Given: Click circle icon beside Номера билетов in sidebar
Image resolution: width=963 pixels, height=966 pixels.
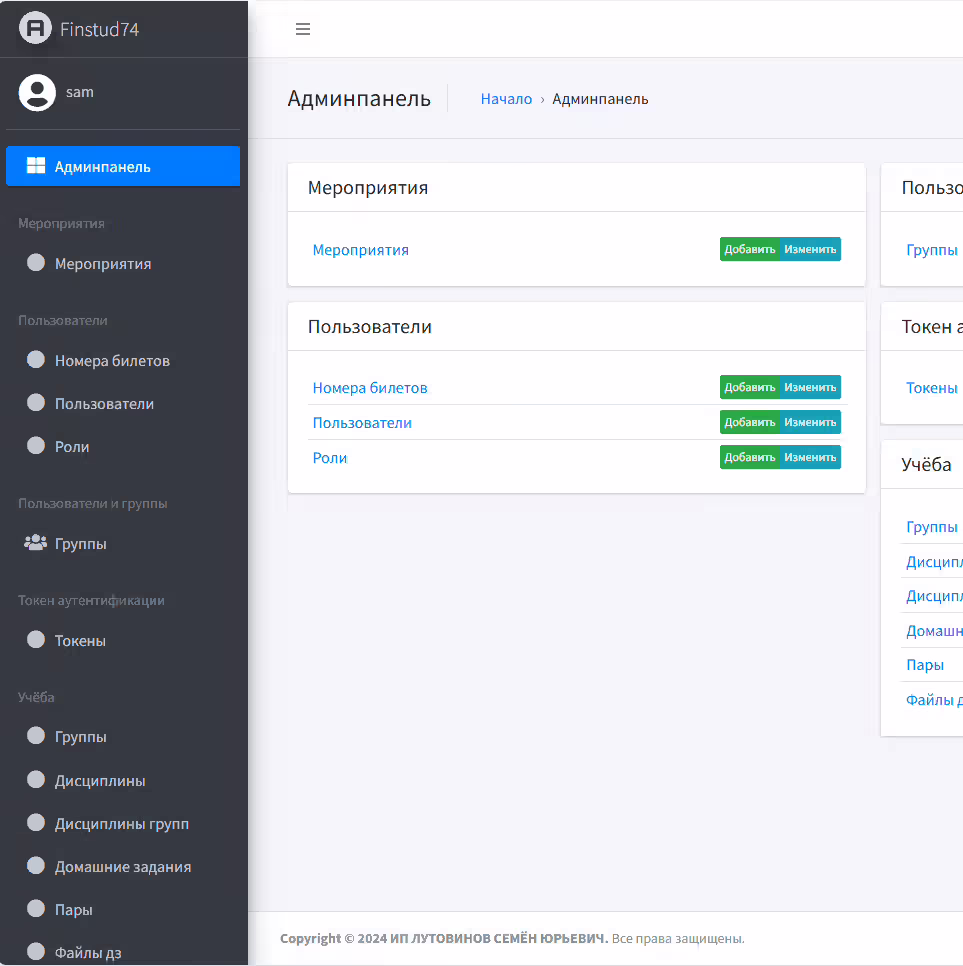Looking at the screenshot, I should coord(36,360).
